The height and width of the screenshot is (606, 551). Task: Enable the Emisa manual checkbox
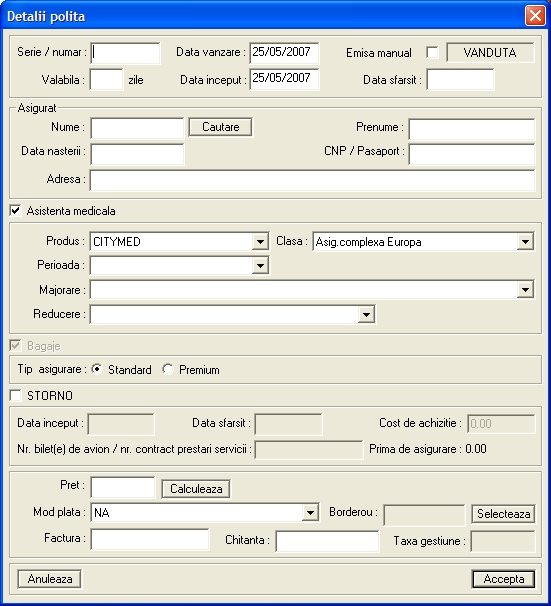[432, 53]
